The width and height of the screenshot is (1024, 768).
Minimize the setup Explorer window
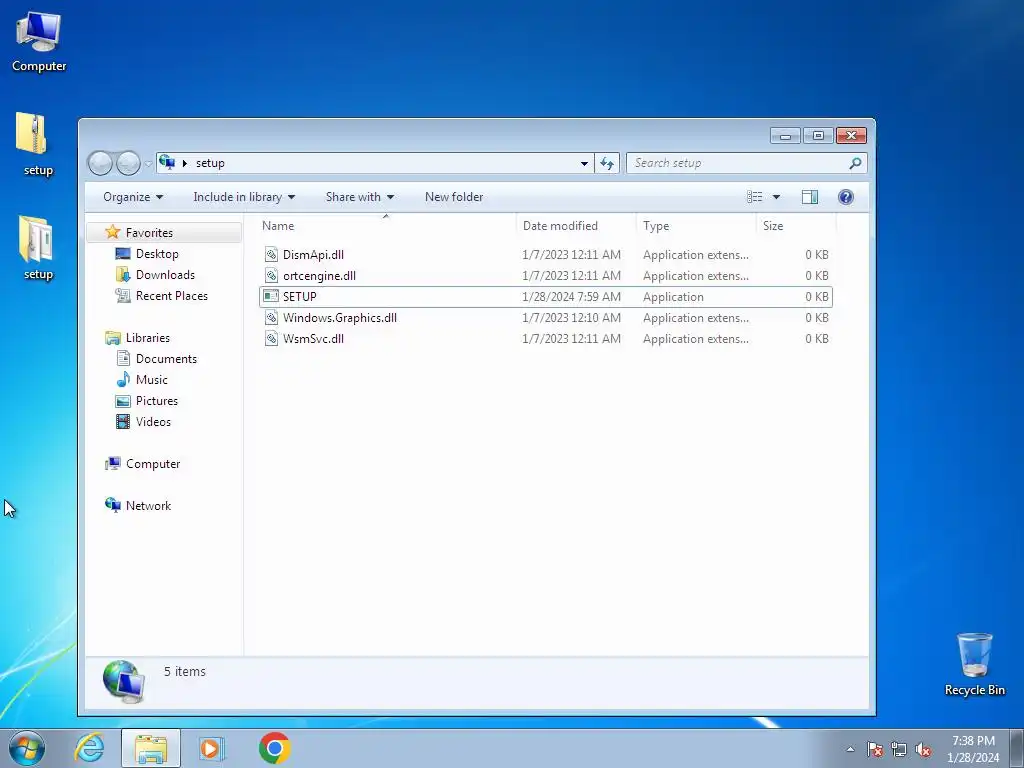tap(785, 136)
